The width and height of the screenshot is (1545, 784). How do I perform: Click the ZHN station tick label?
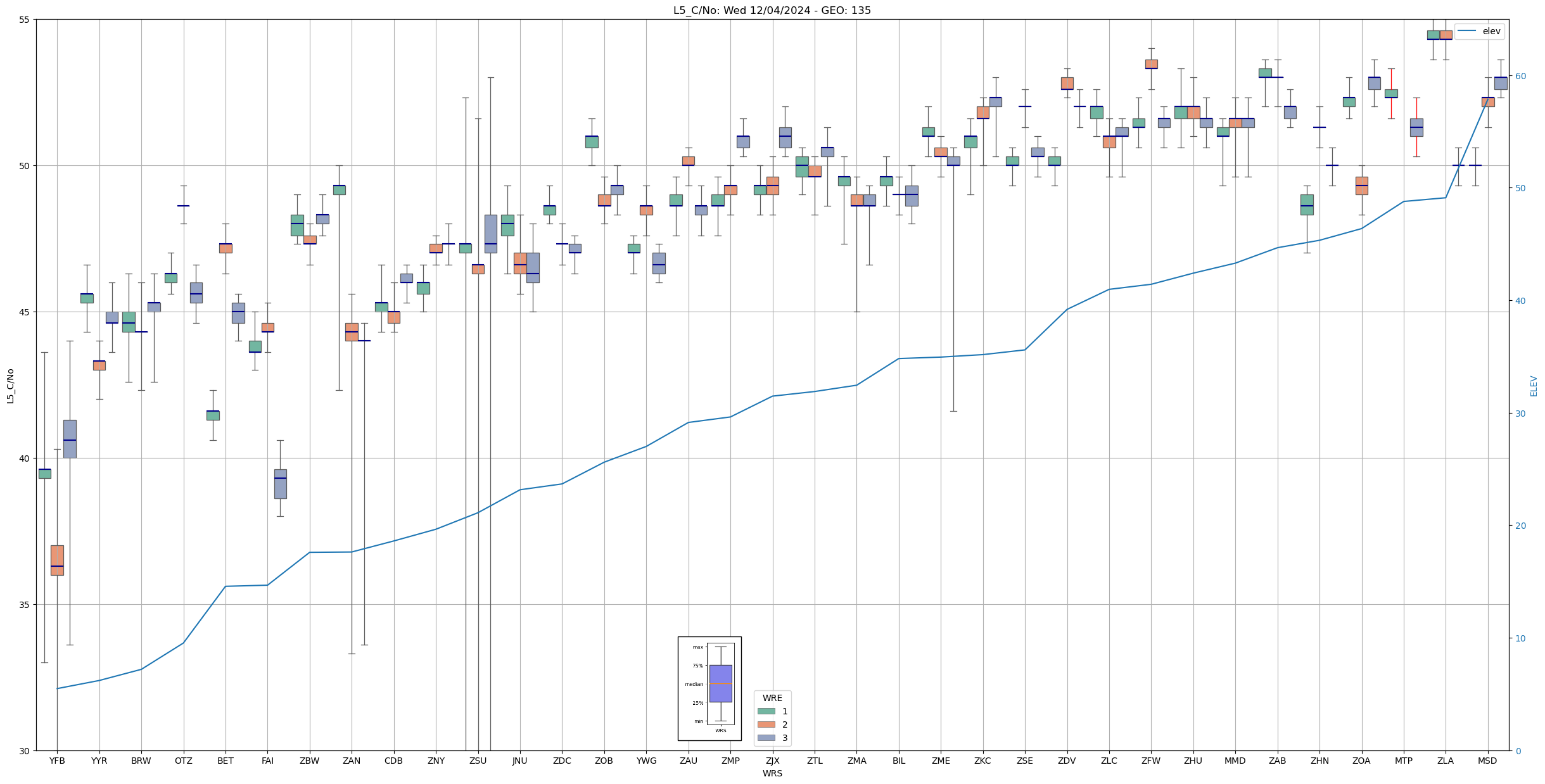coord(1319,761)
